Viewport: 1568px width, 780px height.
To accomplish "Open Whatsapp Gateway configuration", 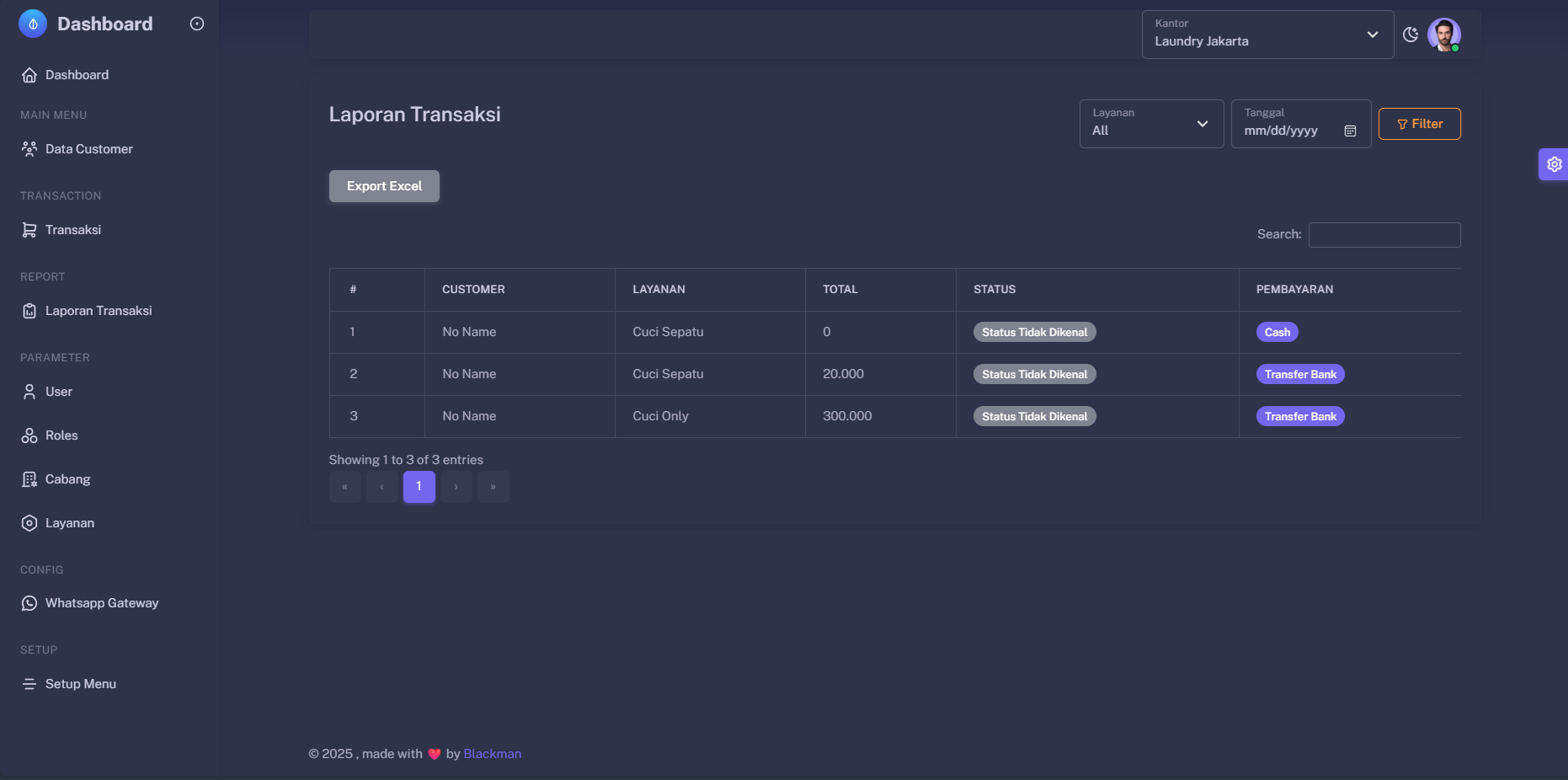I will point(101,603).
